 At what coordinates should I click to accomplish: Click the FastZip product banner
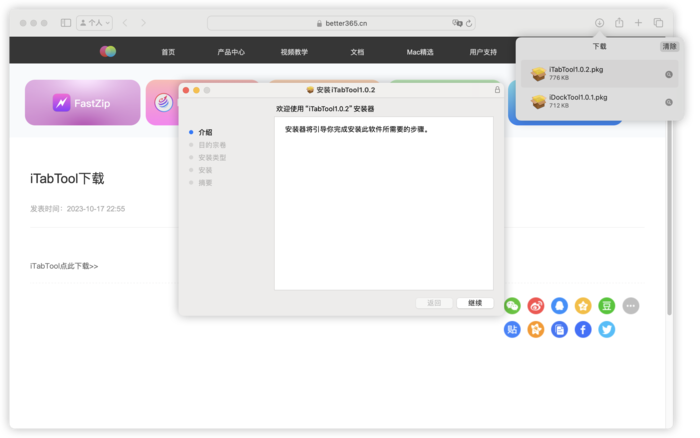[x=82, y=102]
